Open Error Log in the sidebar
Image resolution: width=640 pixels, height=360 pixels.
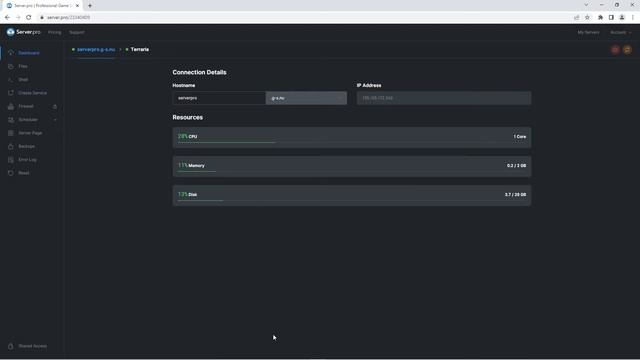[27, 160]
